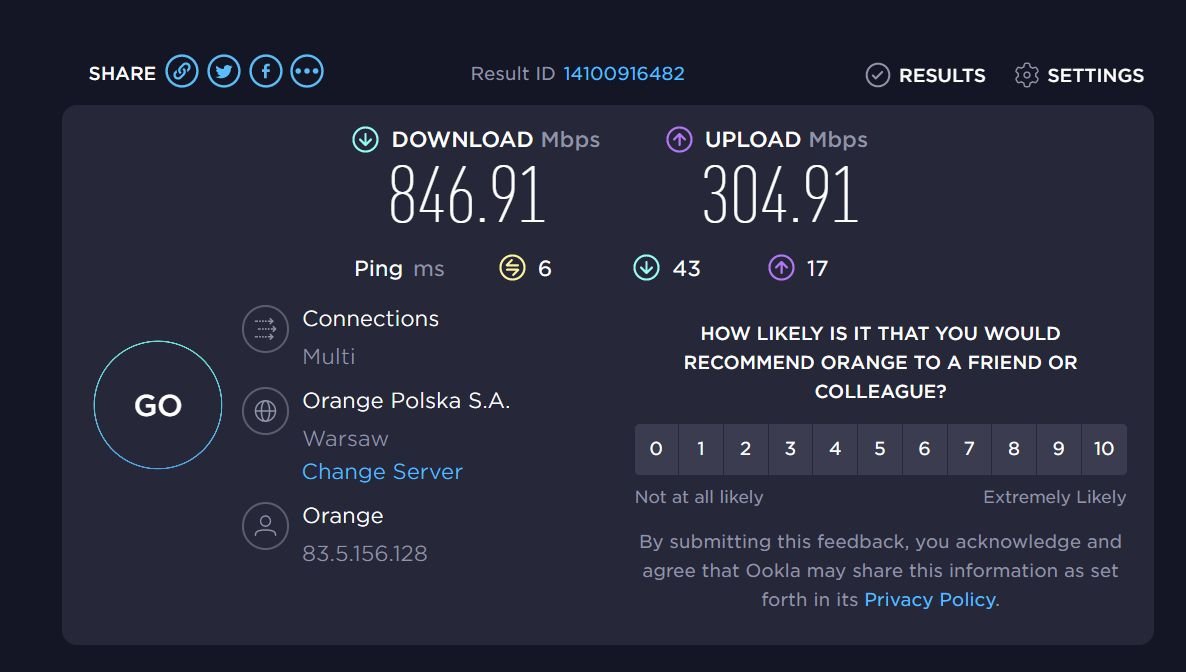Click the download arrow icon

point(365,139)
